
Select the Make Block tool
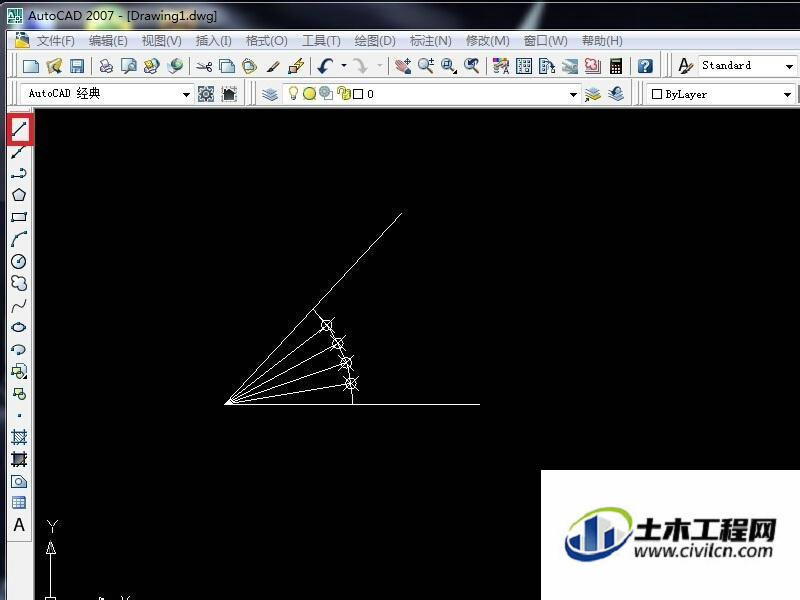[x=19, y=393]
